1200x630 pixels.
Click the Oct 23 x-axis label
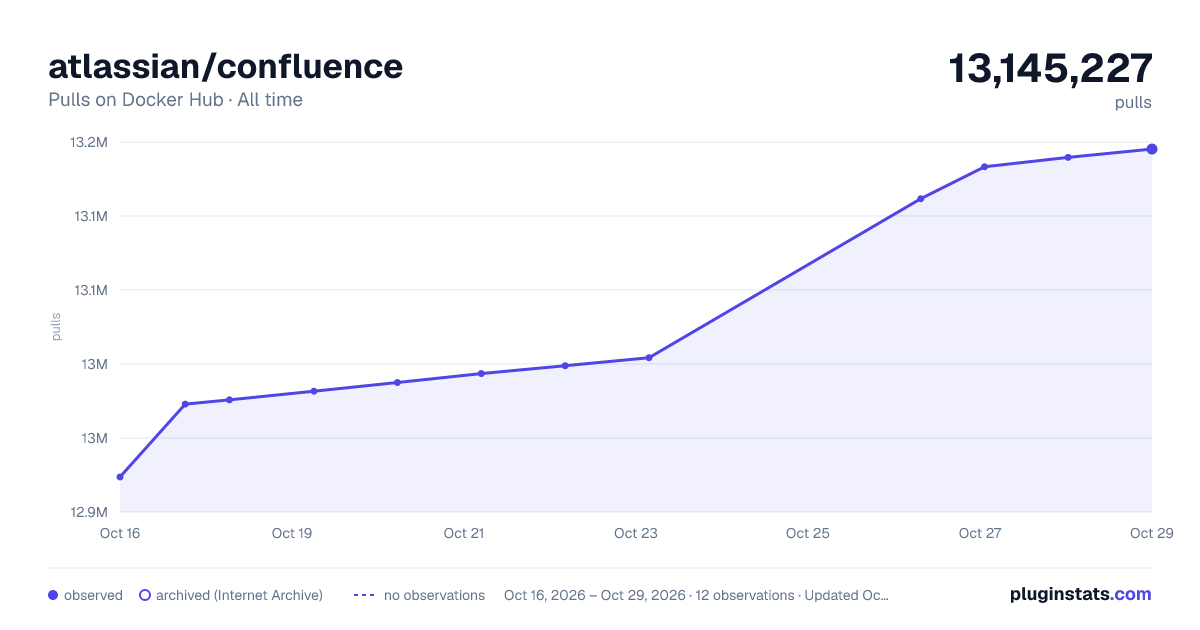point(636,533)
